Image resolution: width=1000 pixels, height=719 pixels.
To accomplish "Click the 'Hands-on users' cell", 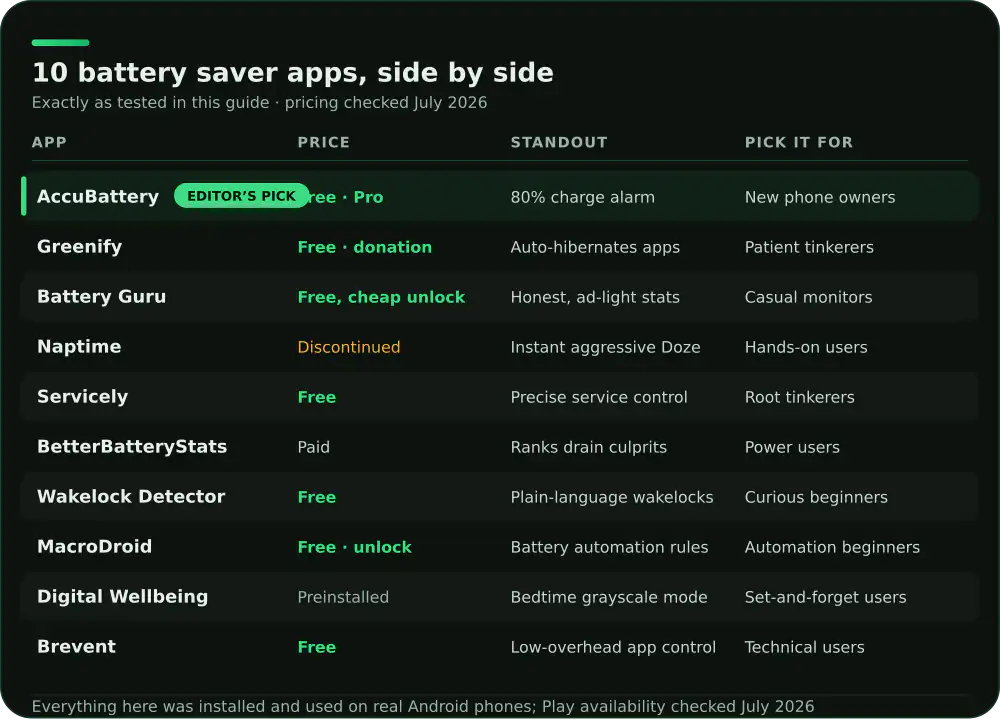I will (x=805, y=347).
